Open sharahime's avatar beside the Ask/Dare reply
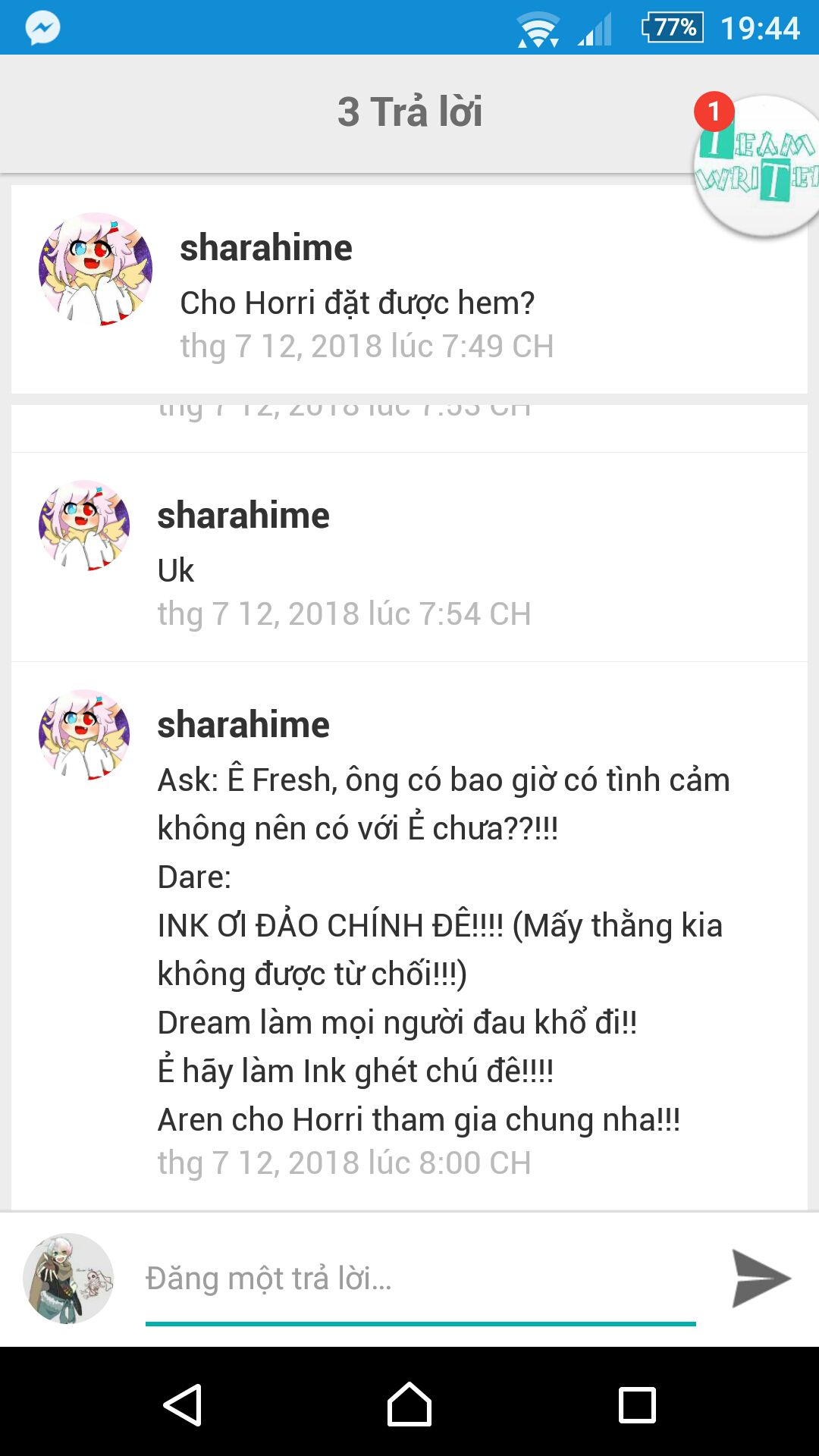The height and width of the screenshot is (1456, 819). point(84,734)
